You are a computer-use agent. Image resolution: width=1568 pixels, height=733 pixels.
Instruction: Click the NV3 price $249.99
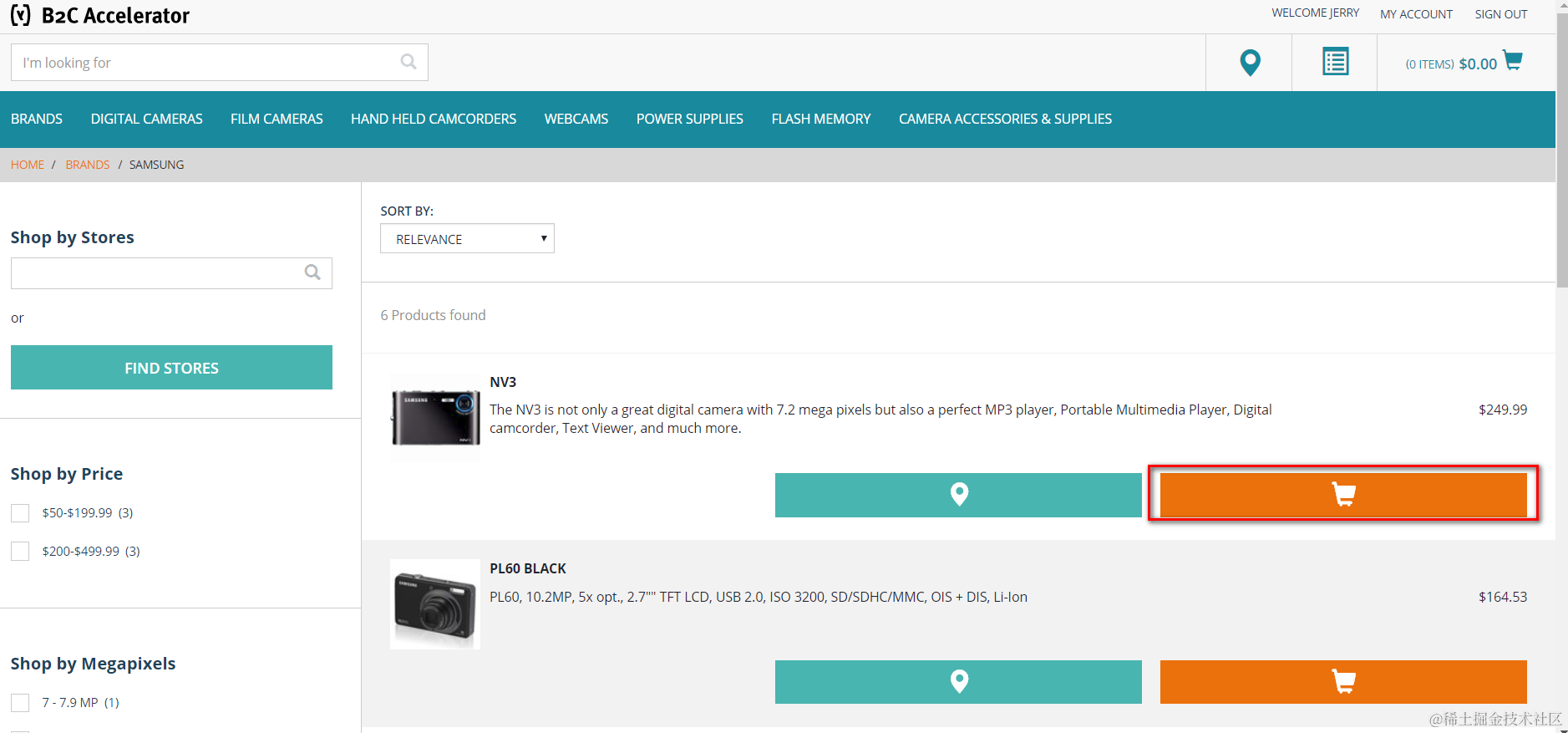[x=1503, y=410]
